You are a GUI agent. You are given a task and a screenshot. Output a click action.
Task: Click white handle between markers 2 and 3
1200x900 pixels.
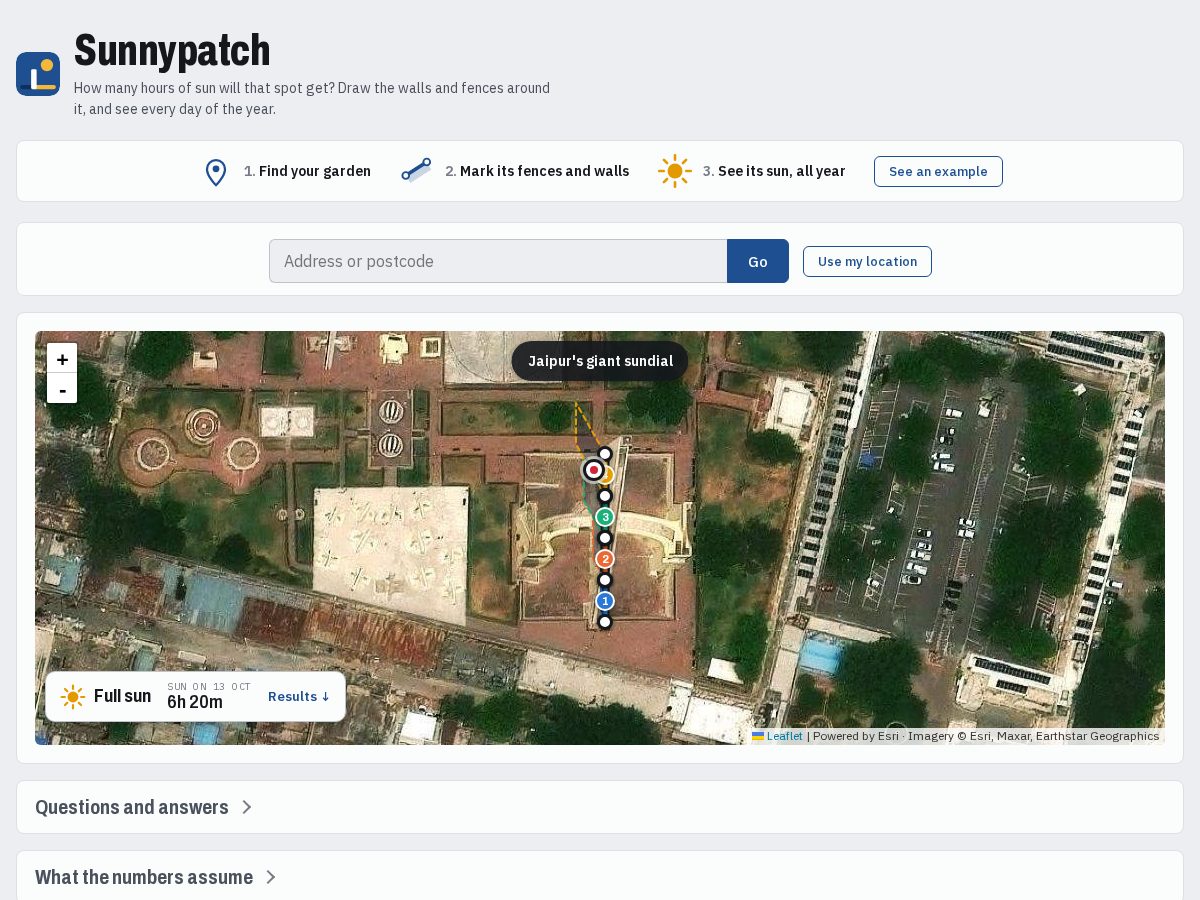(605, 538)
